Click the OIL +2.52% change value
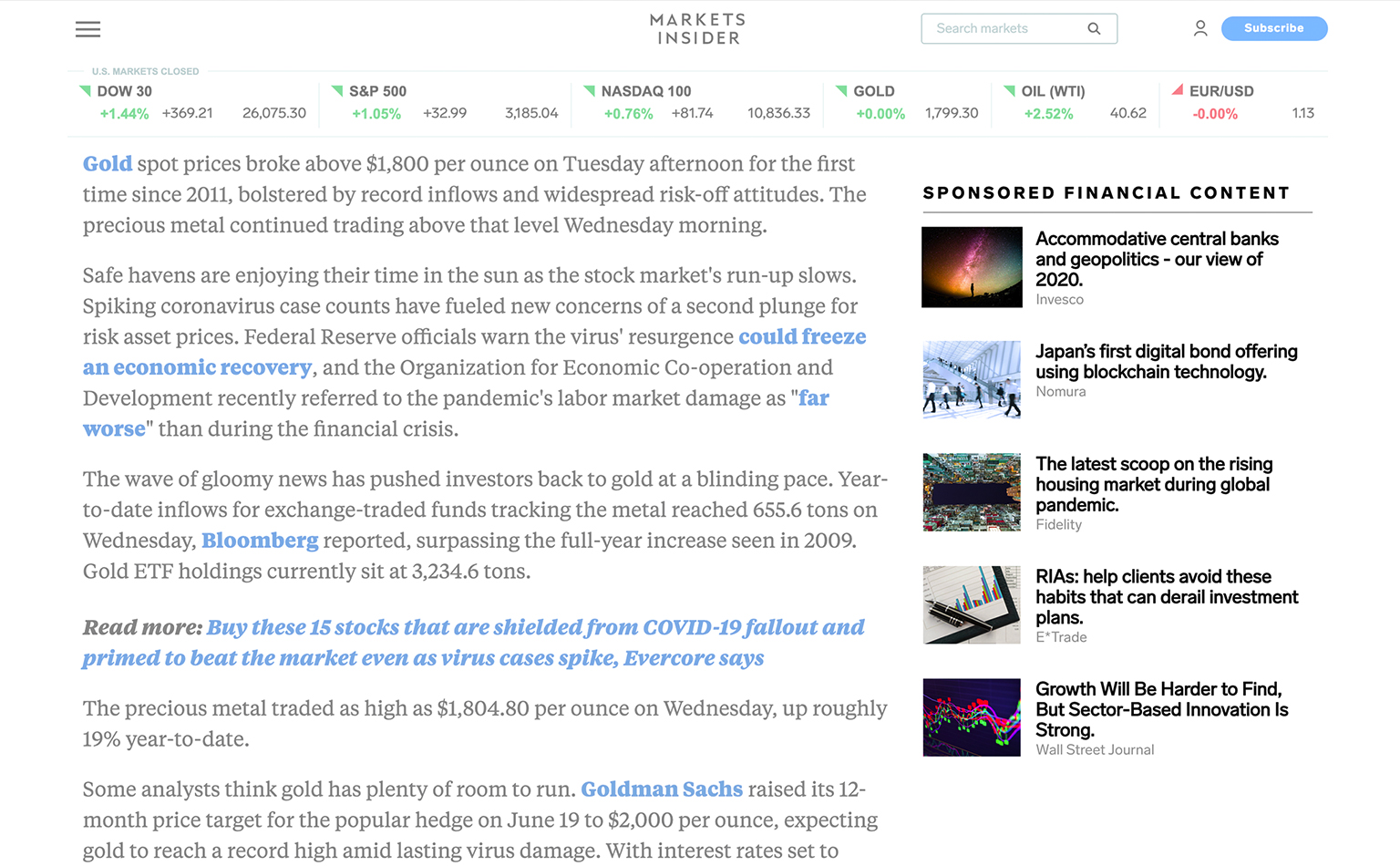 pos(1048,114)
